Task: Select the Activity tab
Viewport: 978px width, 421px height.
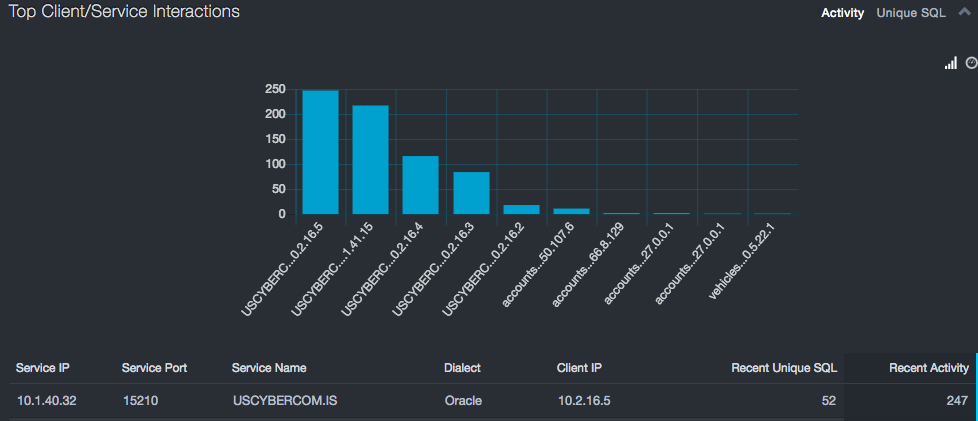Action: coord(842,13)
